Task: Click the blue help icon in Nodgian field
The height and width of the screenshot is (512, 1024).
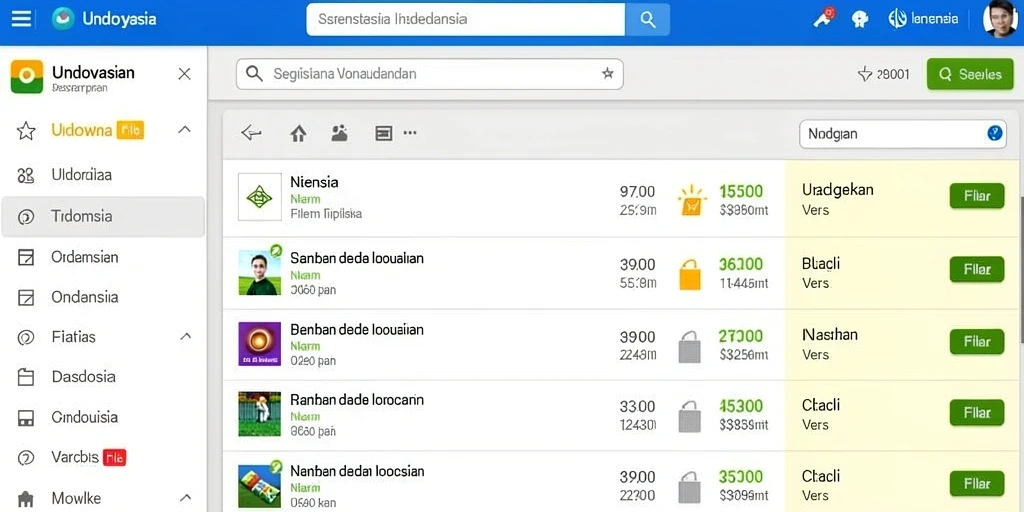Action: coord(995,133)
